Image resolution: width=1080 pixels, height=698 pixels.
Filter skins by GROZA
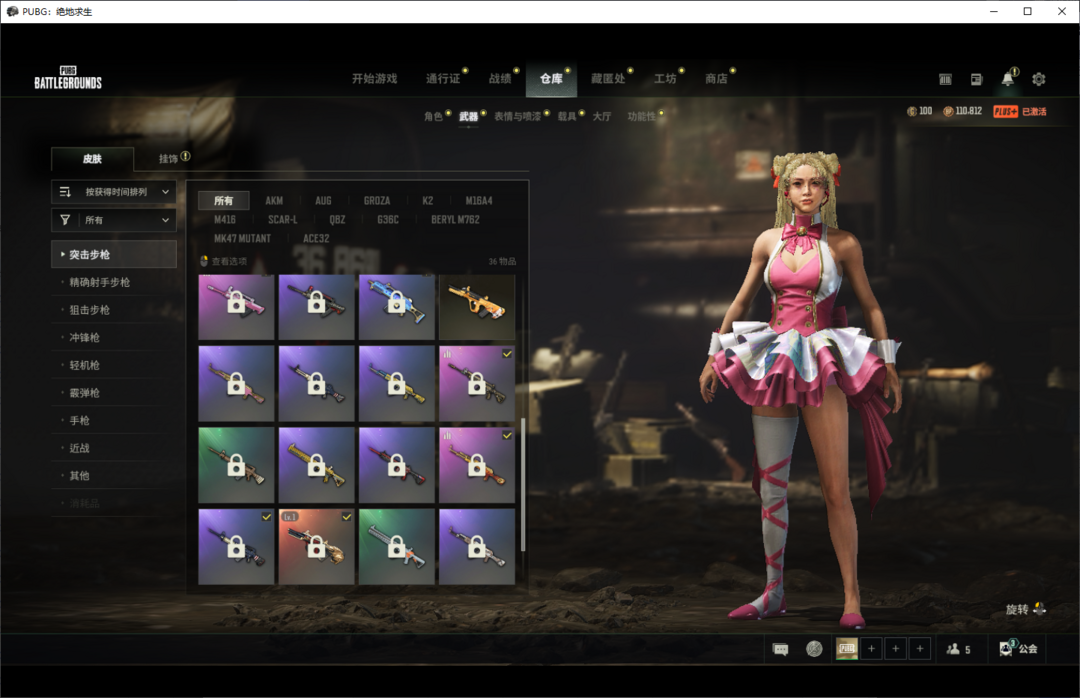click(x=377, y=201)
